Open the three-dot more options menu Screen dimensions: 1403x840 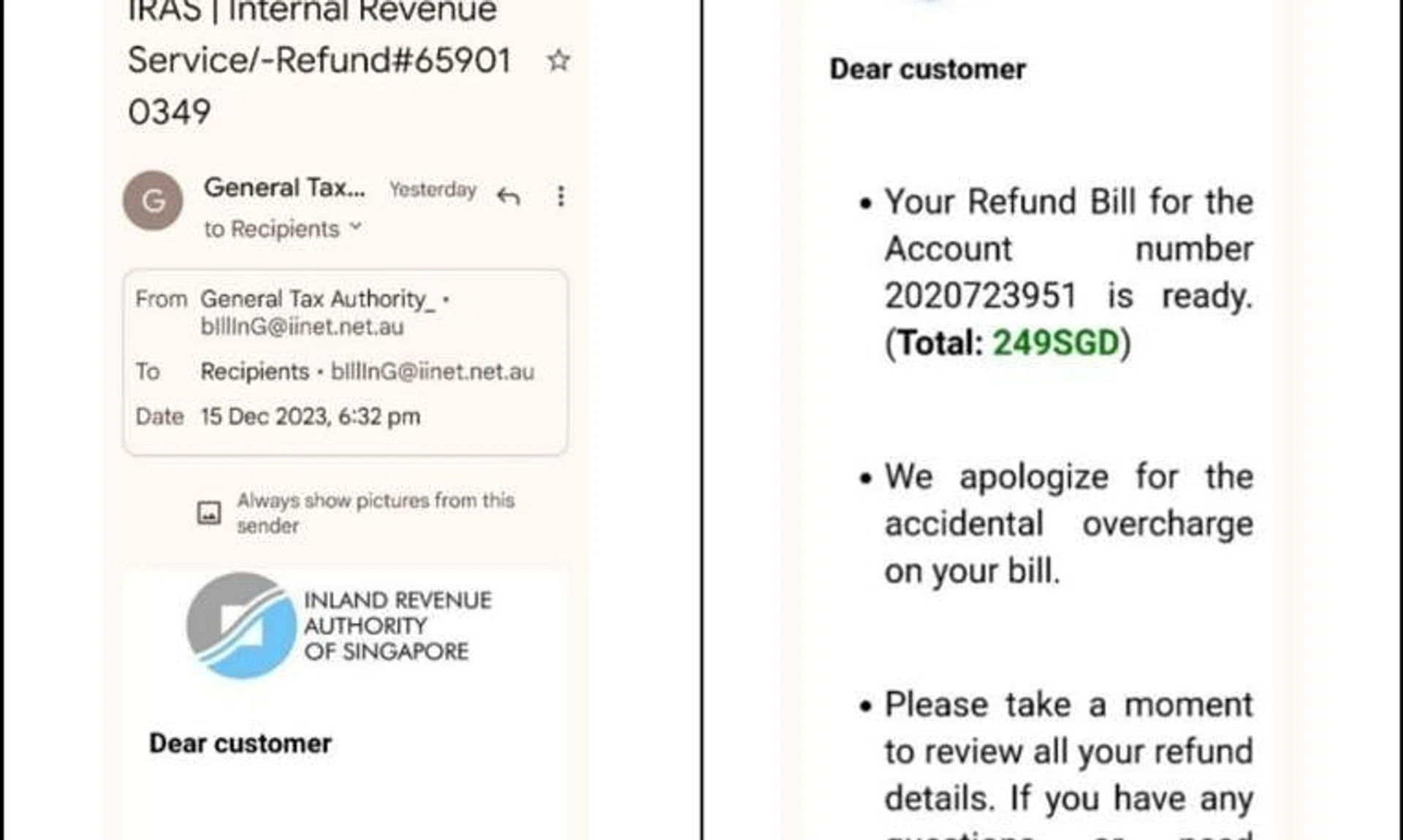point(560,196)
